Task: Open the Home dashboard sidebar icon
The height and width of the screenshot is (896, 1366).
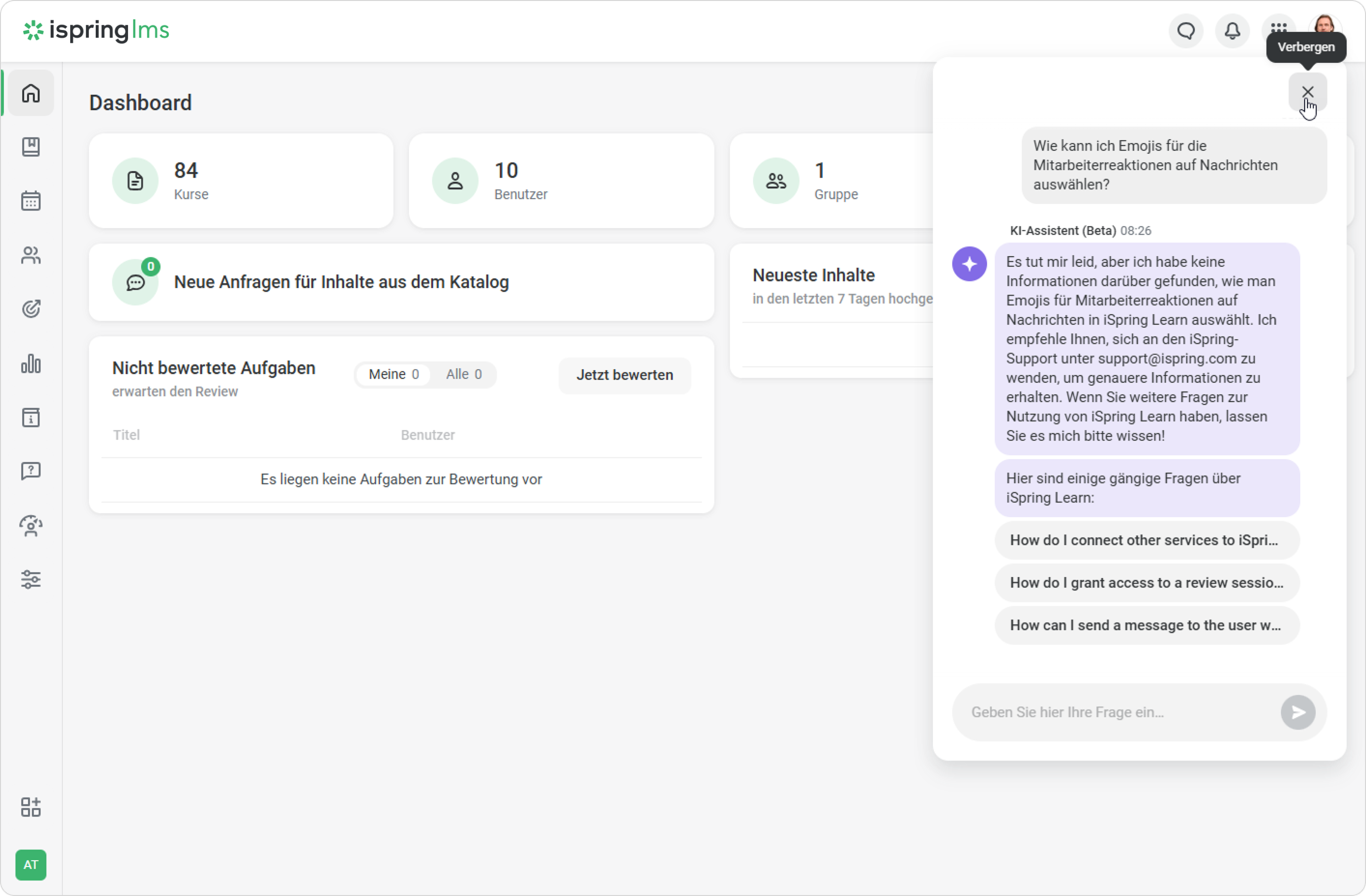Action: 31,93
